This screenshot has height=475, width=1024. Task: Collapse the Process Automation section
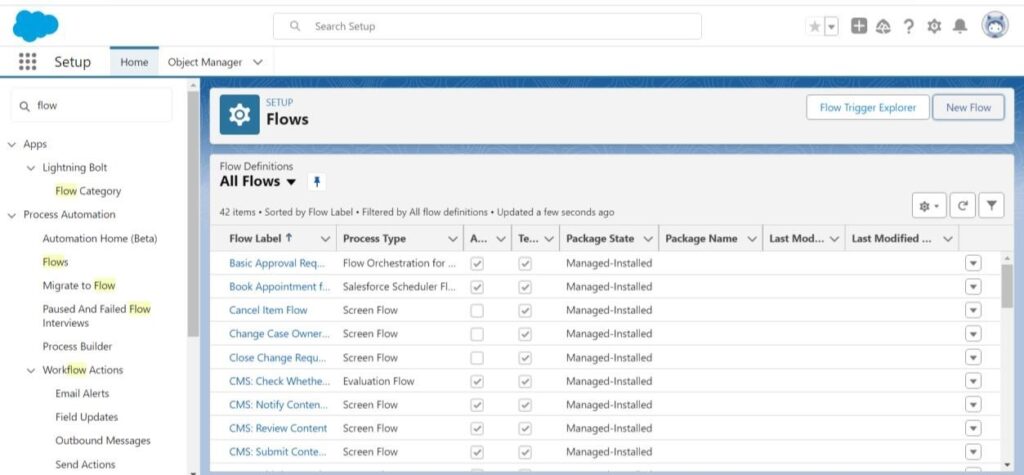12,215
